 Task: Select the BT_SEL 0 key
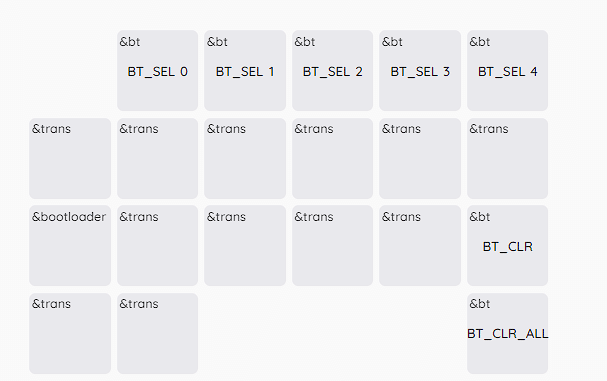click(x=158, y=70)
